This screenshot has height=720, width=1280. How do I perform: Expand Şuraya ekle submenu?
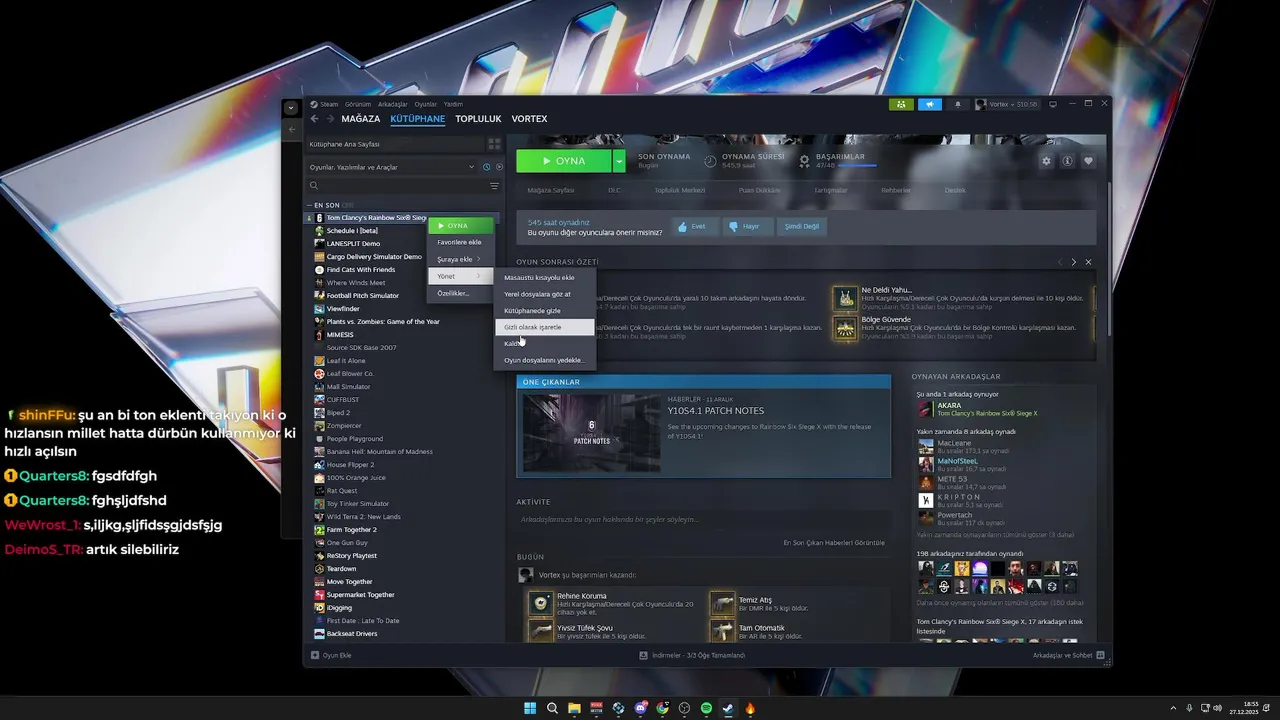click(461, 259)
